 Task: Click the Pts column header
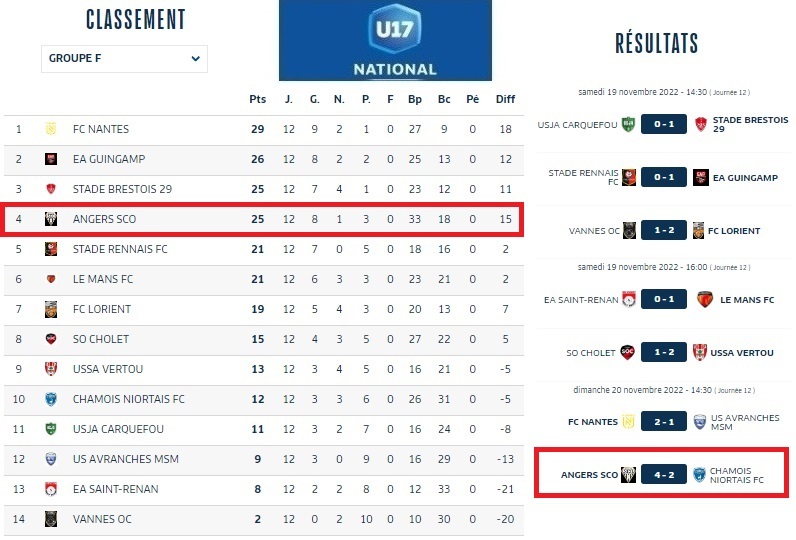click(x=258, y=99)
